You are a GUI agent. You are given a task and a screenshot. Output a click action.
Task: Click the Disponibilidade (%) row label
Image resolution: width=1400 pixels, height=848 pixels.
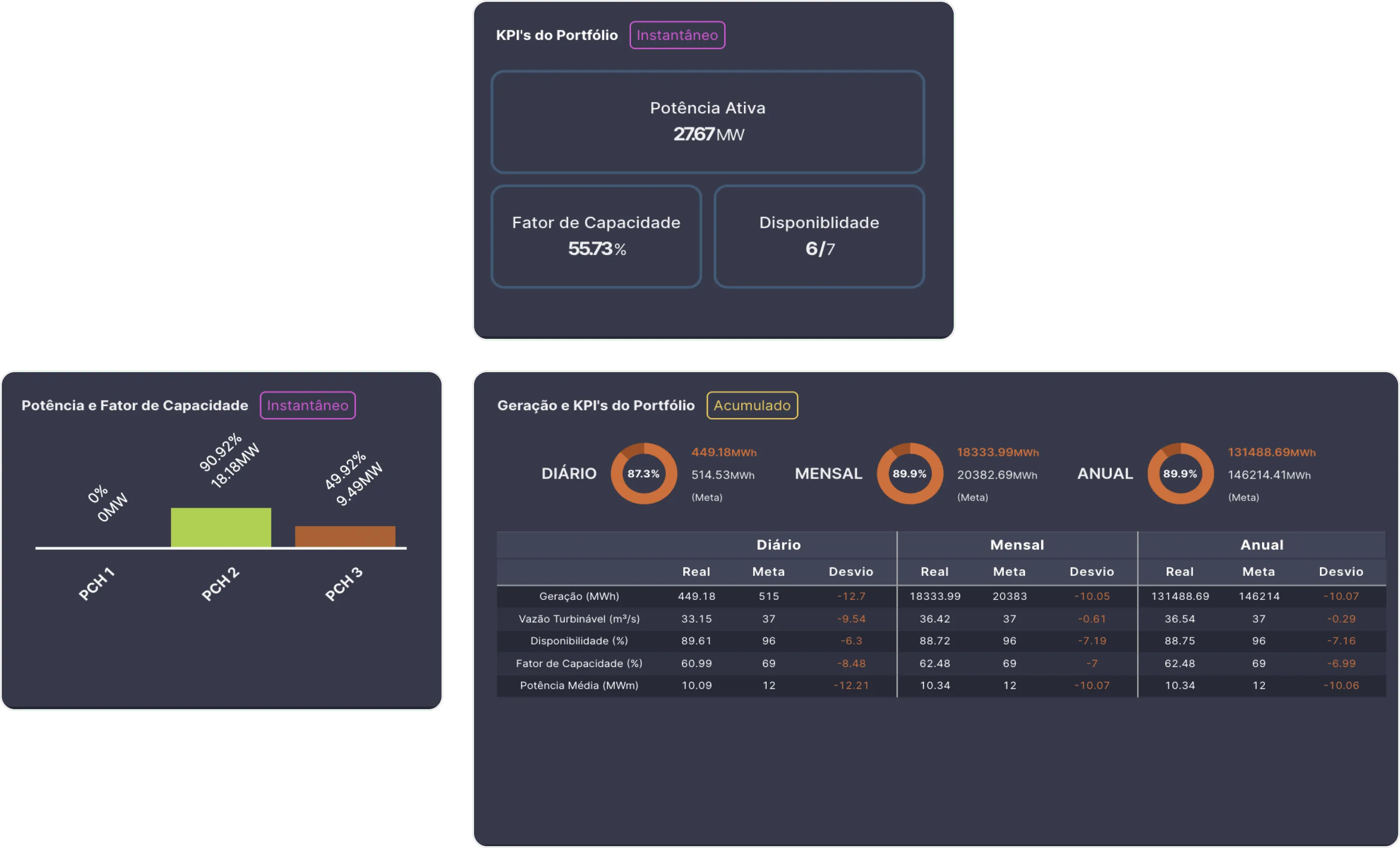coord(579,641)
